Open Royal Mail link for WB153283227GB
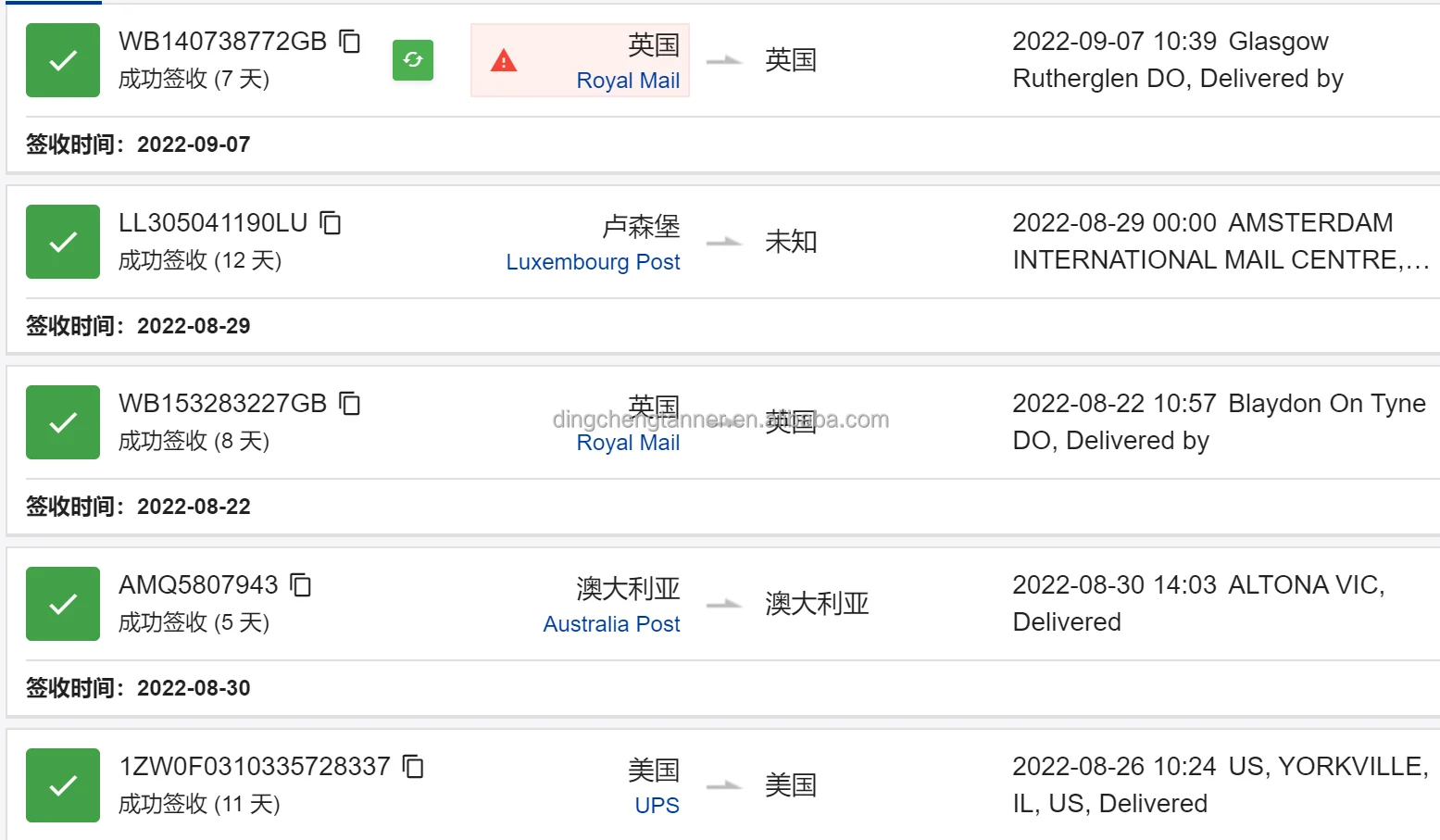Viewport: 1440px width, 840px height. pos(628,443)
